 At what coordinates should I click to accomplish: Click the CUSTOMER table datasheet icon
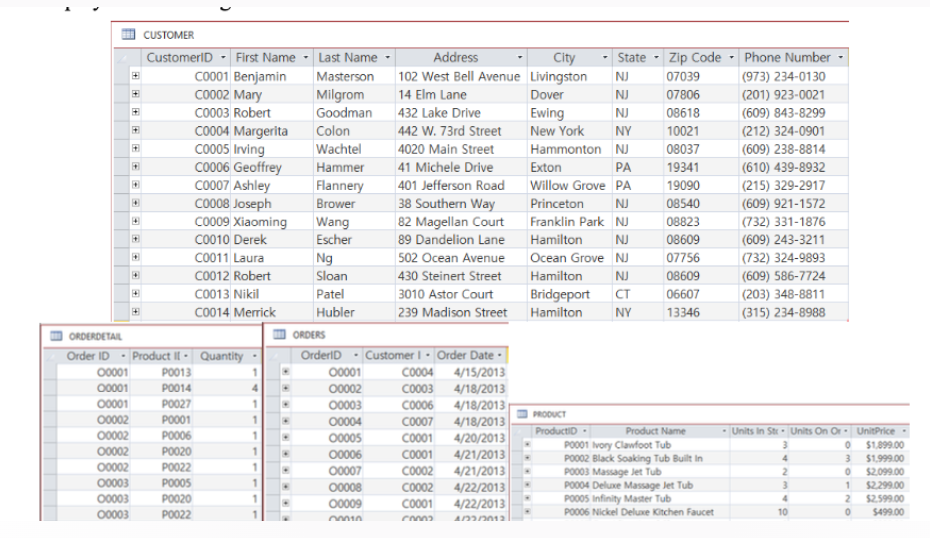[128, 34]
